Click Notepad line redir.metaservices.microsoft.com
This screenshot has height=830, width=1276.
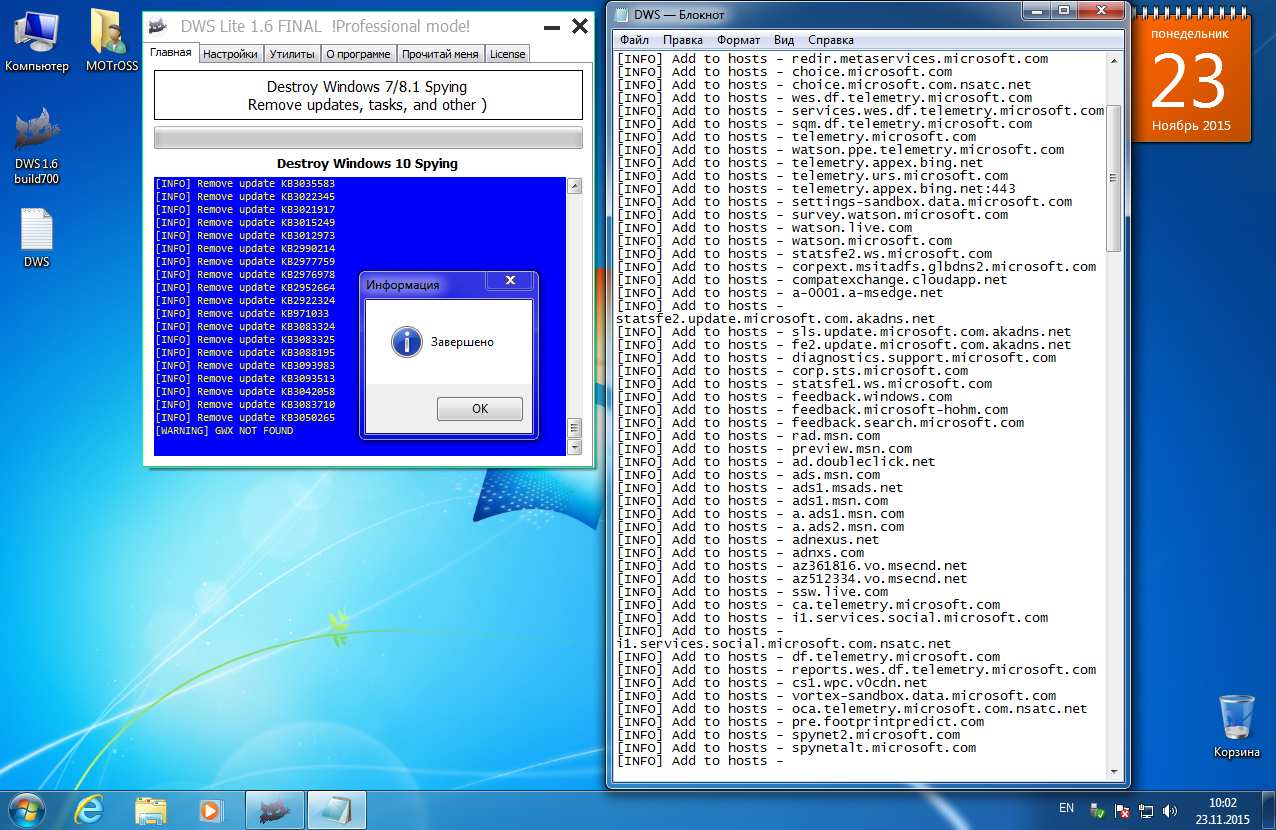point(832,59)
